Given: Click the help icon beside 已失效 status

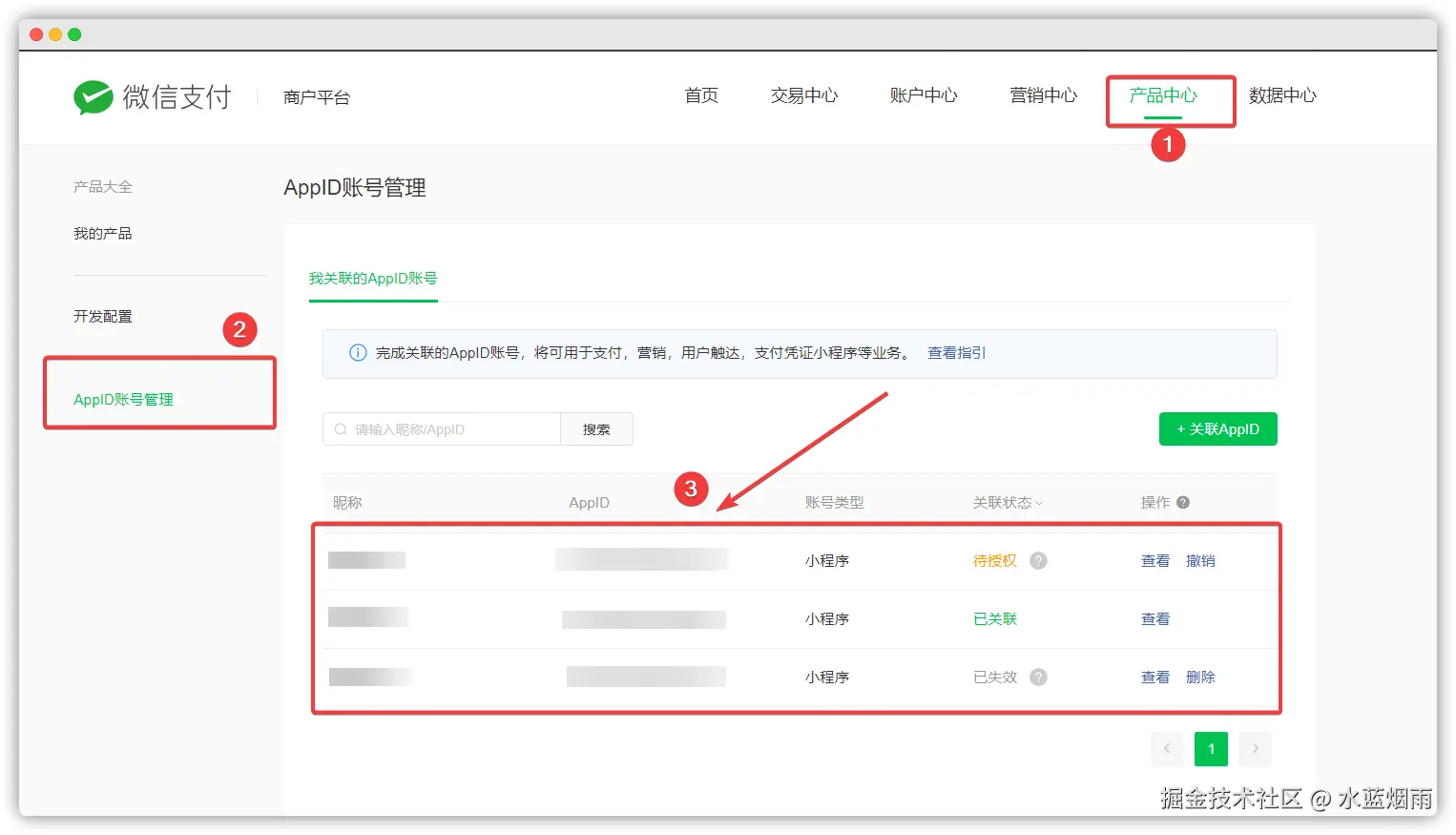Looking at the screenshot, I should pyautogui.click(x=1039, y=678).
